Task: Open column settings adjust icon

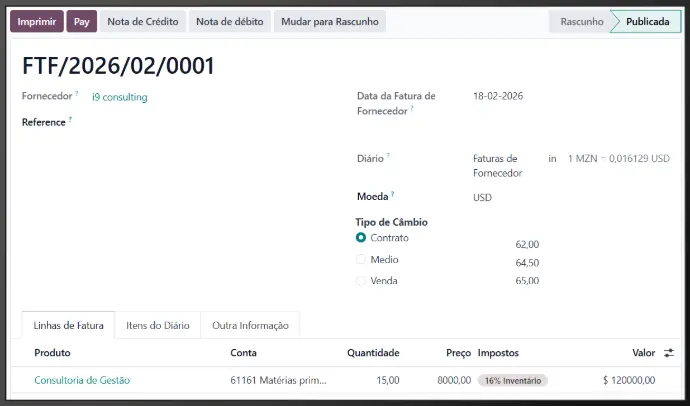Action: pyautogui.click(x=668, y=353)
